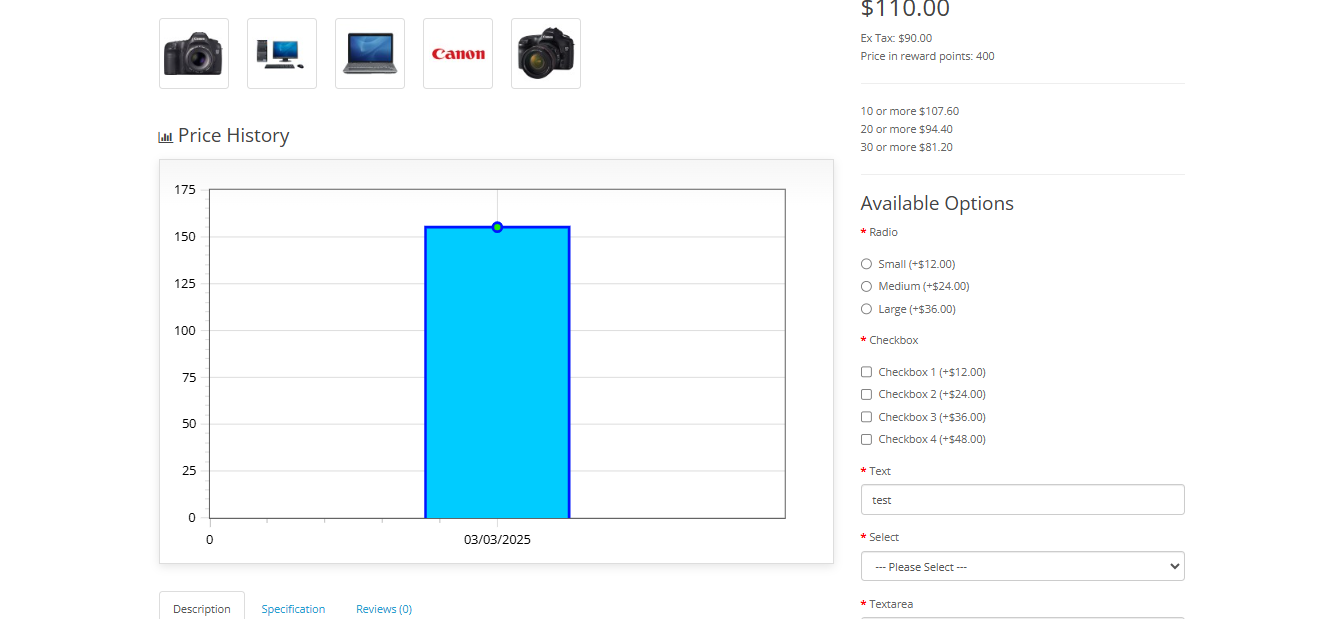Open the laptop thumbnail image
1325x619 pixels.
[370, 54]
